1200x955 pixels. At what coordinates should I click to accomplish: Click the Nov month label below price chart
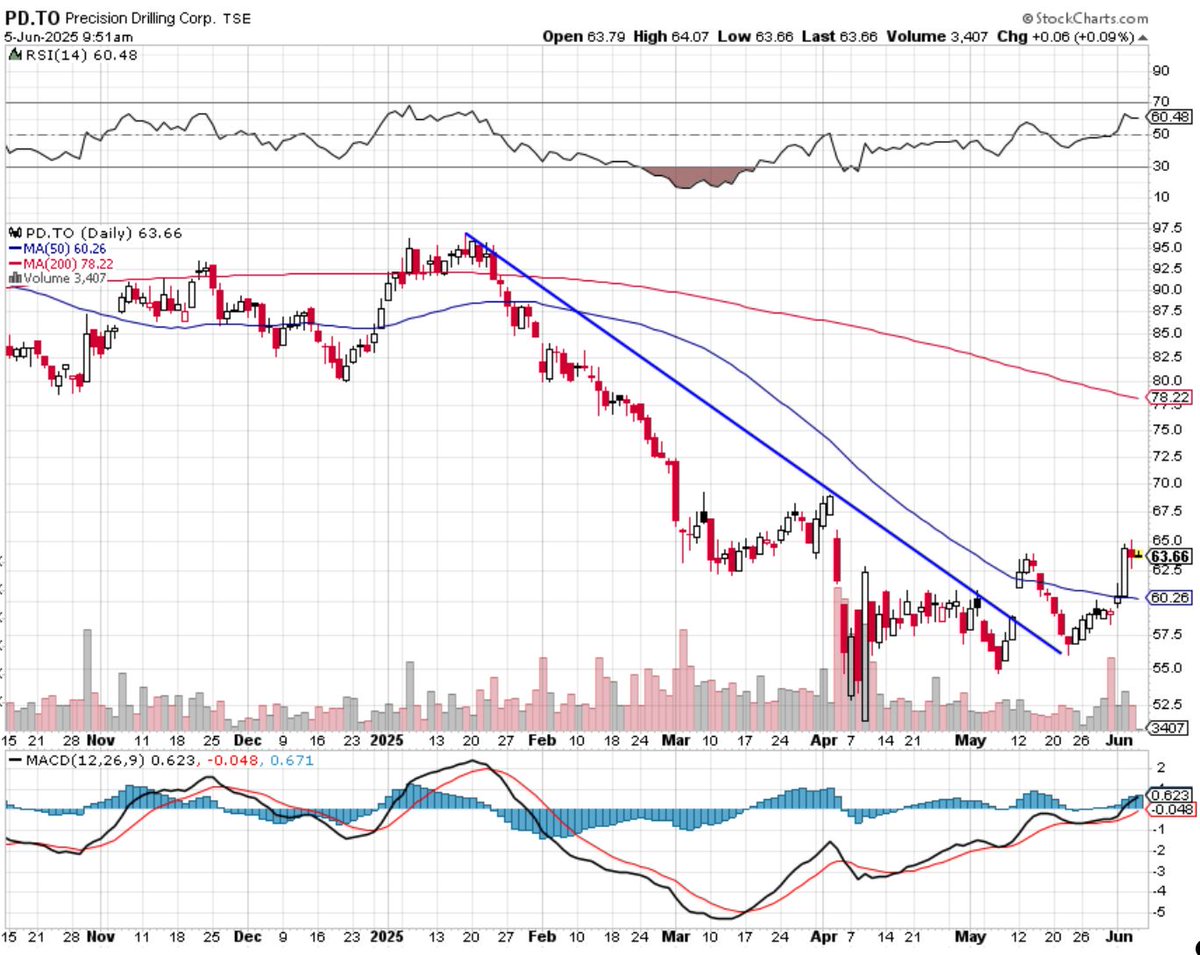point(100,741)
